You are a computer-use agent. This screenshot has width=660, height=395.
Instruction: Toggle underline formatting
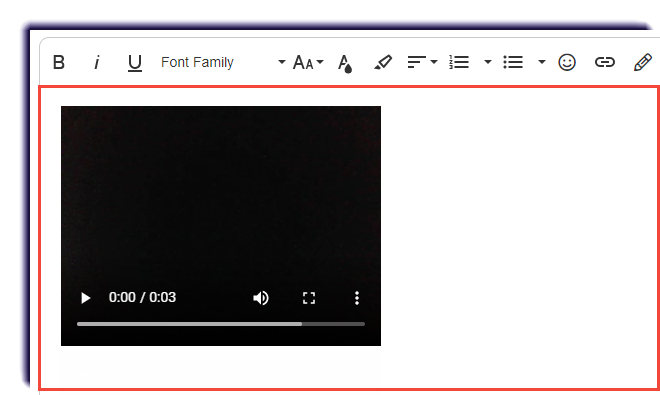click(x=135, y=63)
